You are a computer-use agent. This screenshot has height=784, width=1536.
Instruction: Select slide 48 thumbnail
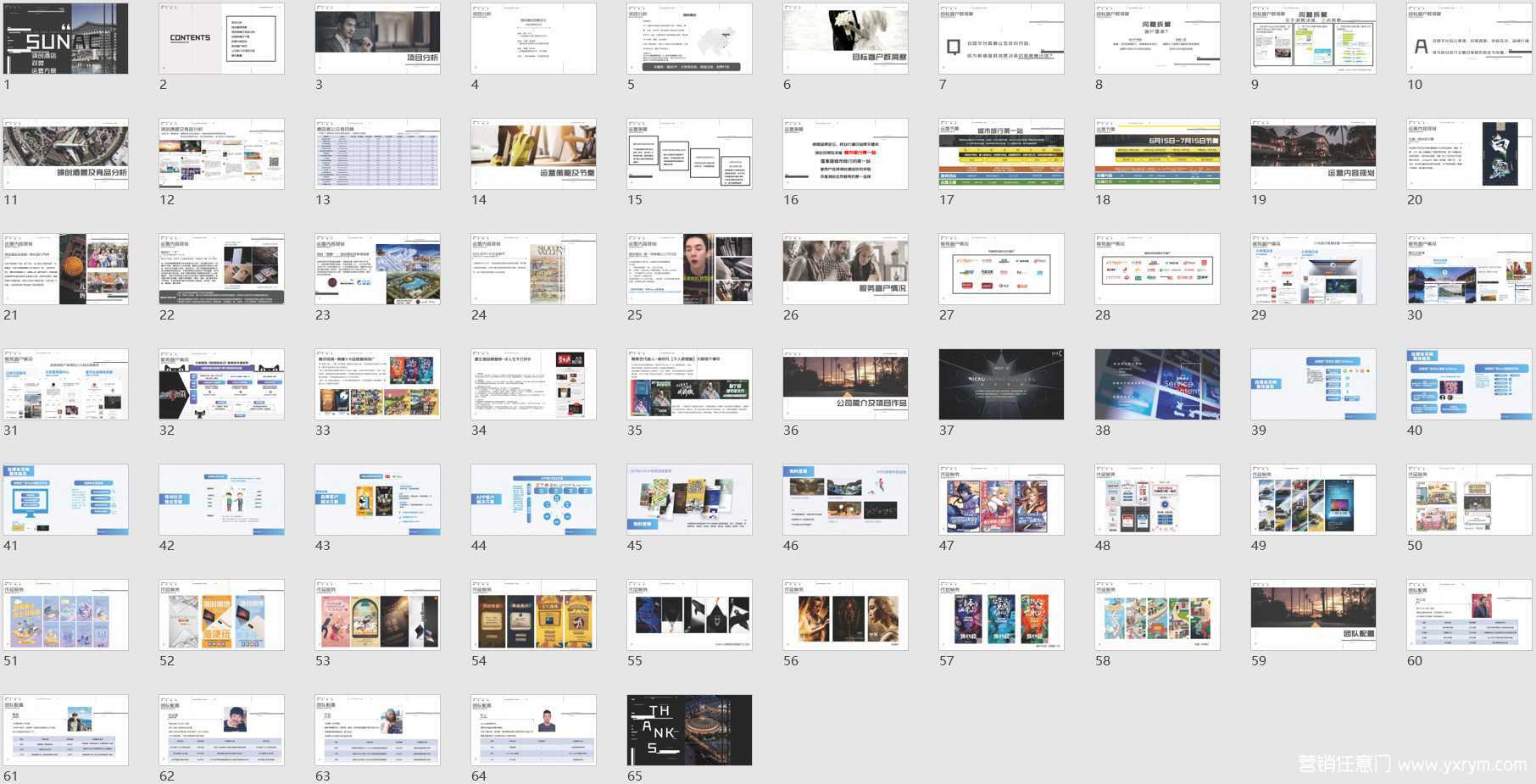coord(1158,500)
